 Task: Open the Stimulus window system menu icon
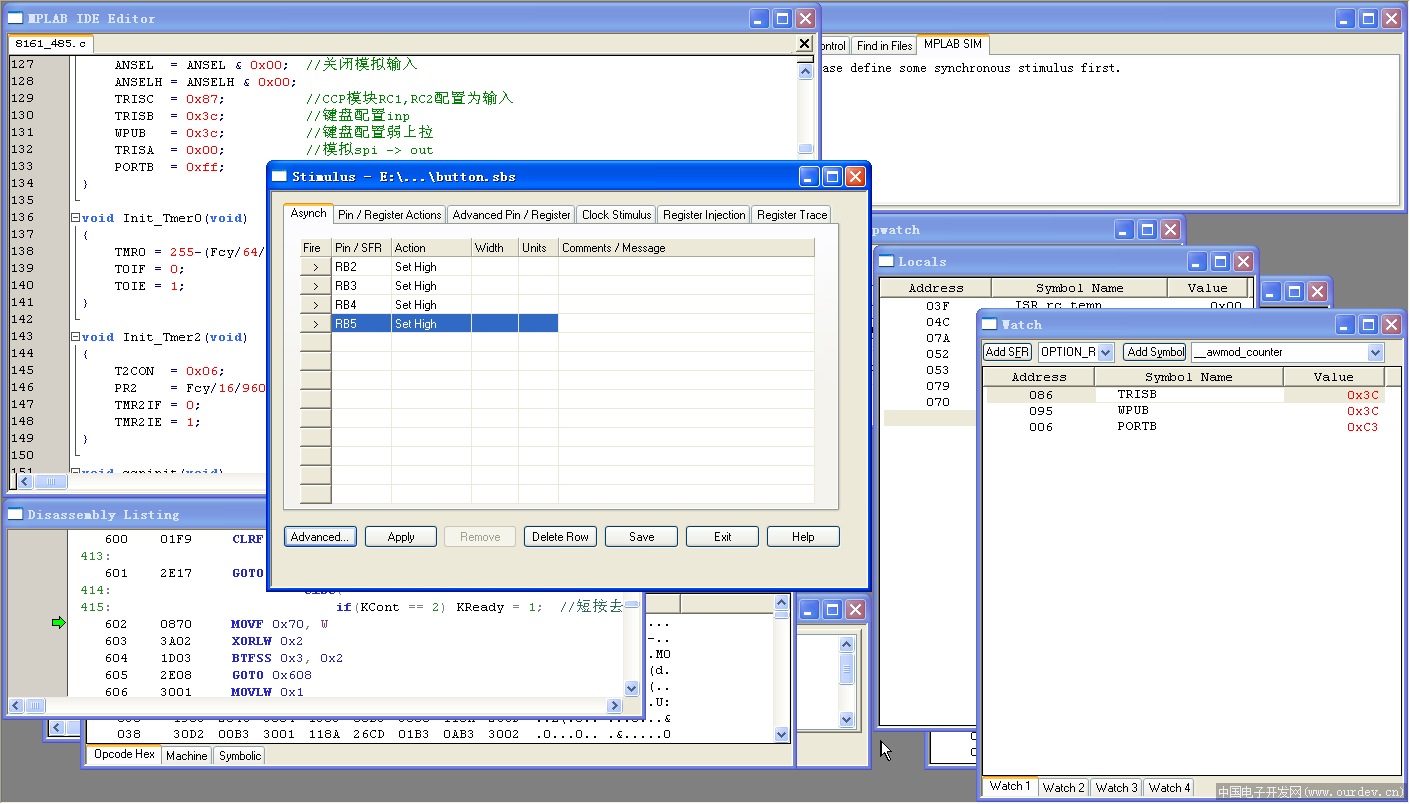pyautogui.click(x=280, y=177)
